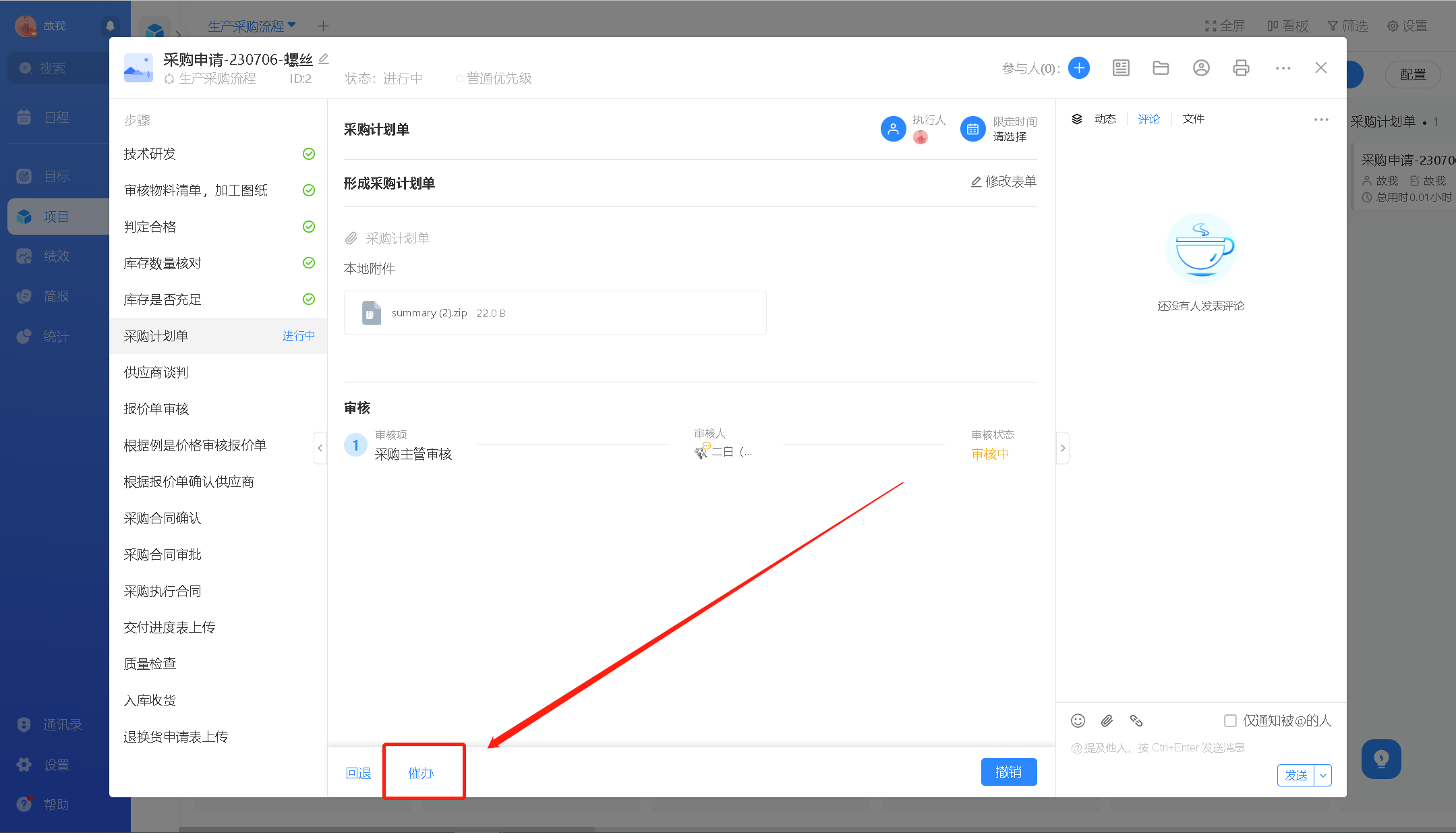Switch to the 文件 tab
Screen dimensions: 1456x833
pos(1193,119)
